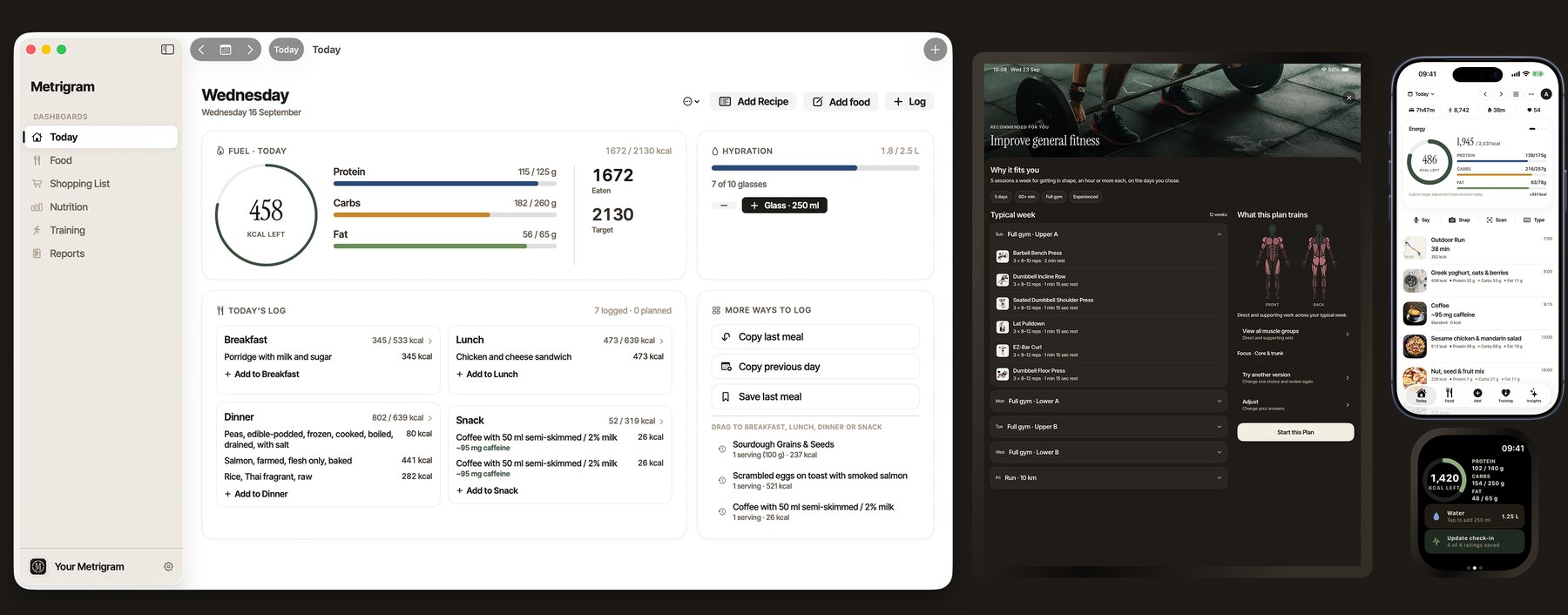Expand the Tue Full gym · Upper B row
Image resolution: width=1568 pixels, height=615 pixels.
point(1109,427)
